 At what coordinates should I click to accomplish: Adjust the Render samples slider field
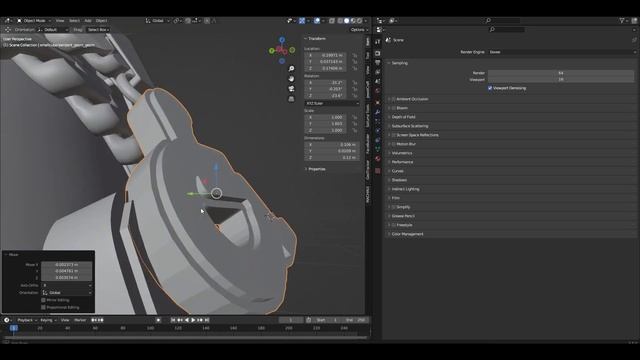tap(561, 73)
